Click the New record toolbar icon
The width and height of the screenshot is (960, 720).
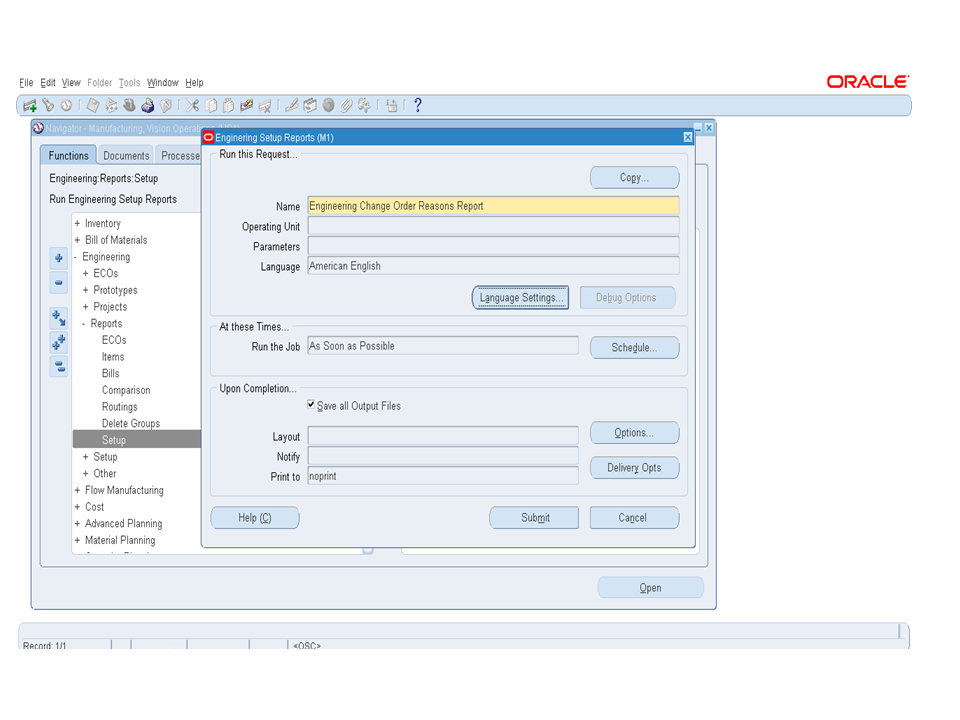click(30, 105)
